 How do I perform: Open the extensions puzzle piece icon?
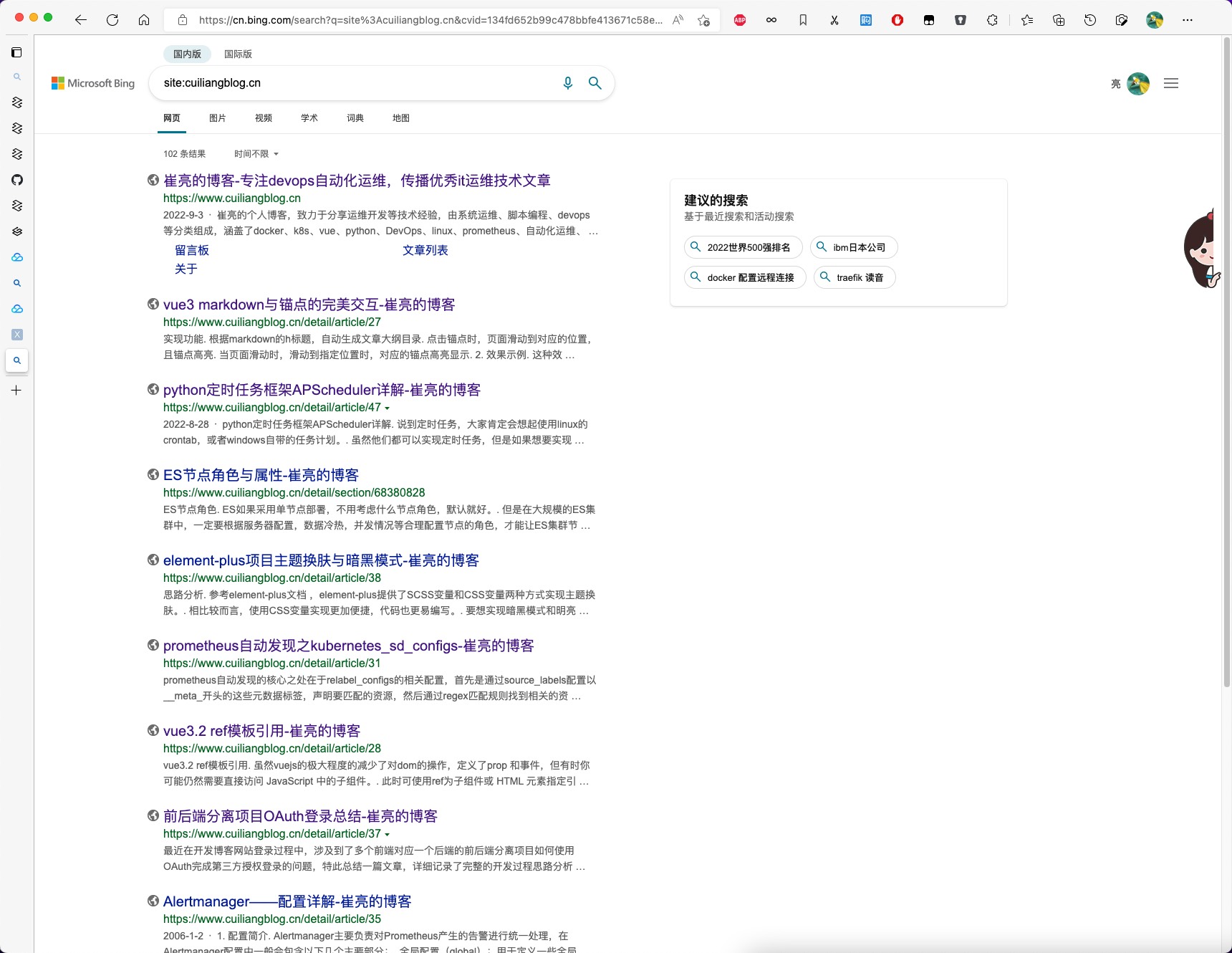coord(992,20)
